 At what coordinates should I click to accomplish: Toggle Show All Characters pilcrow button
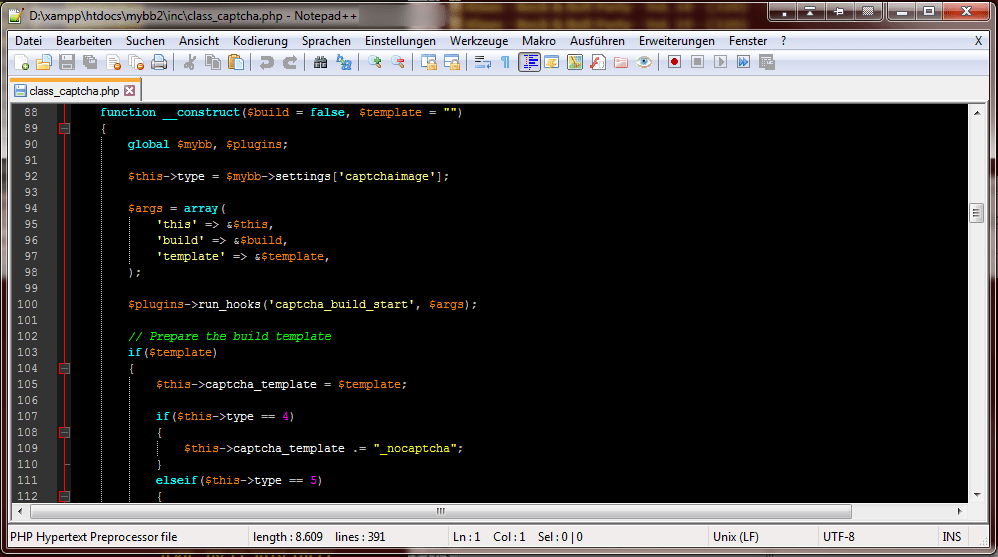[505, 62]
